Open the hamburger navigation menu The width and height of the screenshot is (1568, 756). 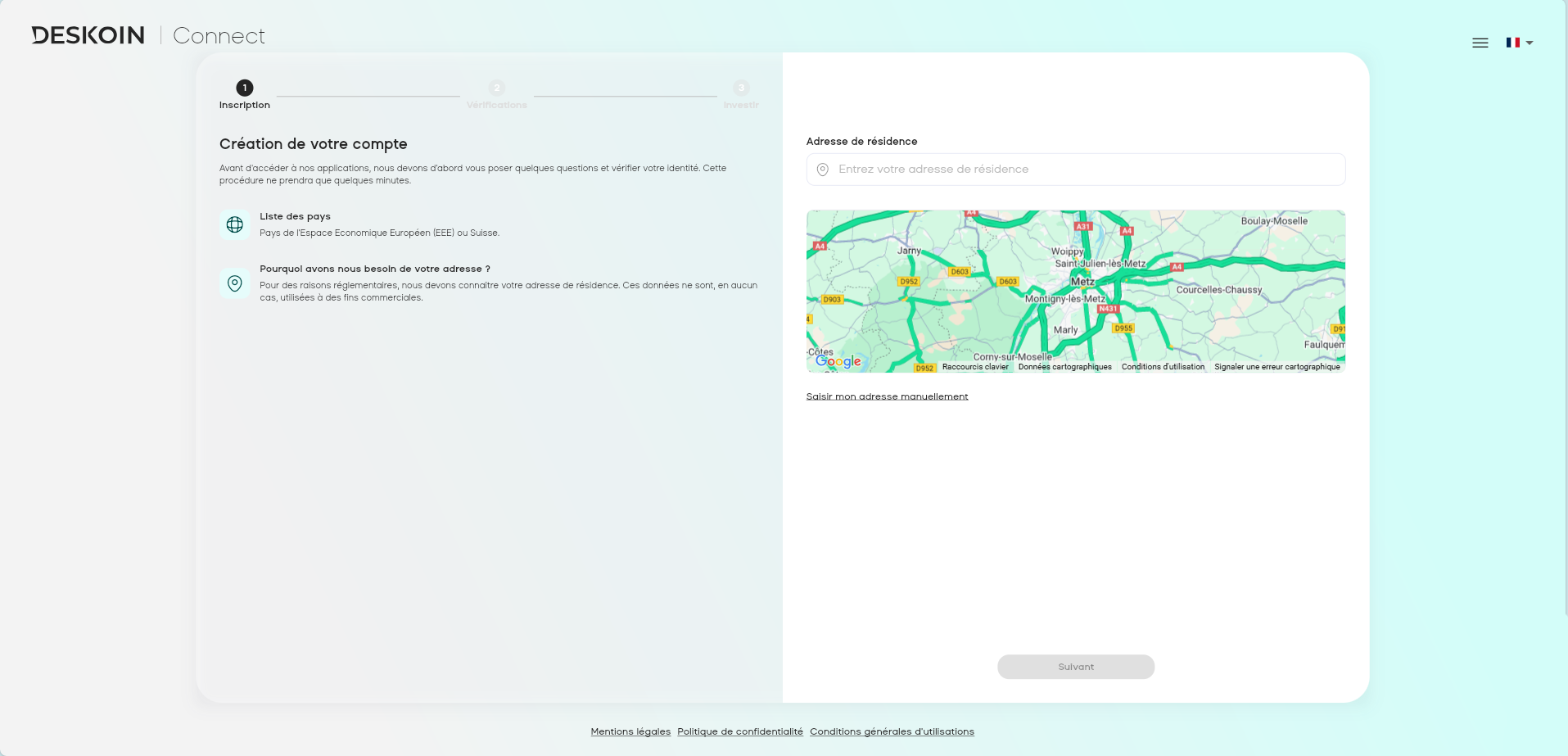point(1480,43)
